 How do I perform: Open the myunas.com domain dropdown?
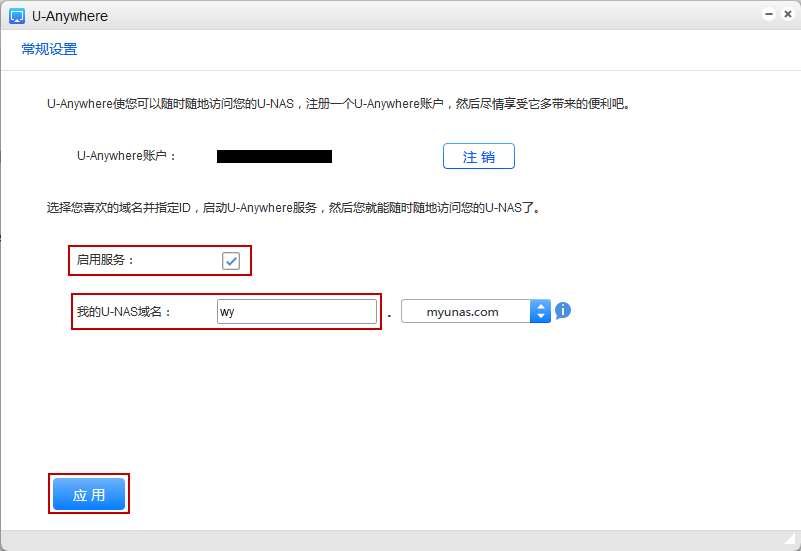coord(476,312)
